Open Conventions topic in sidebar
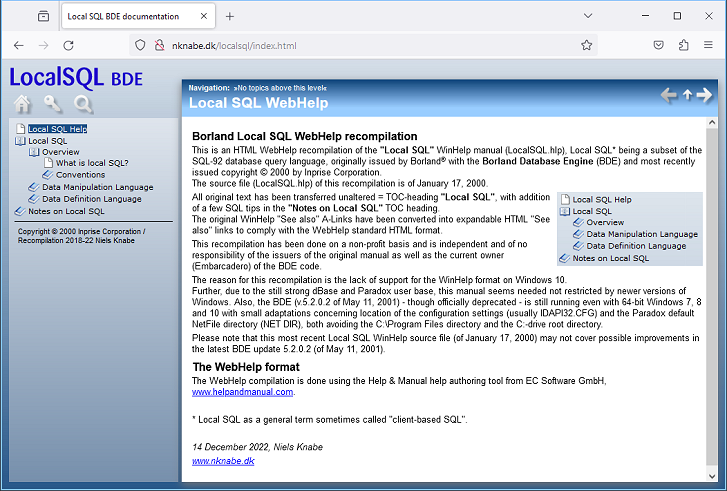727x491 pixels. pos(80,175)
